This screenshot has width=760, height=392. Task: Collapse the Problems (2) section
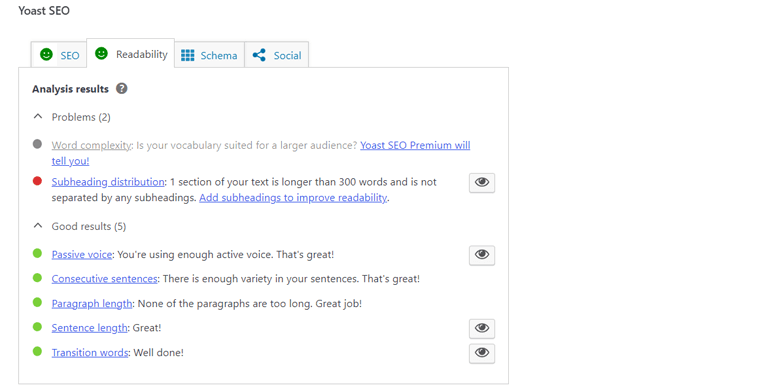click(72, 117)
